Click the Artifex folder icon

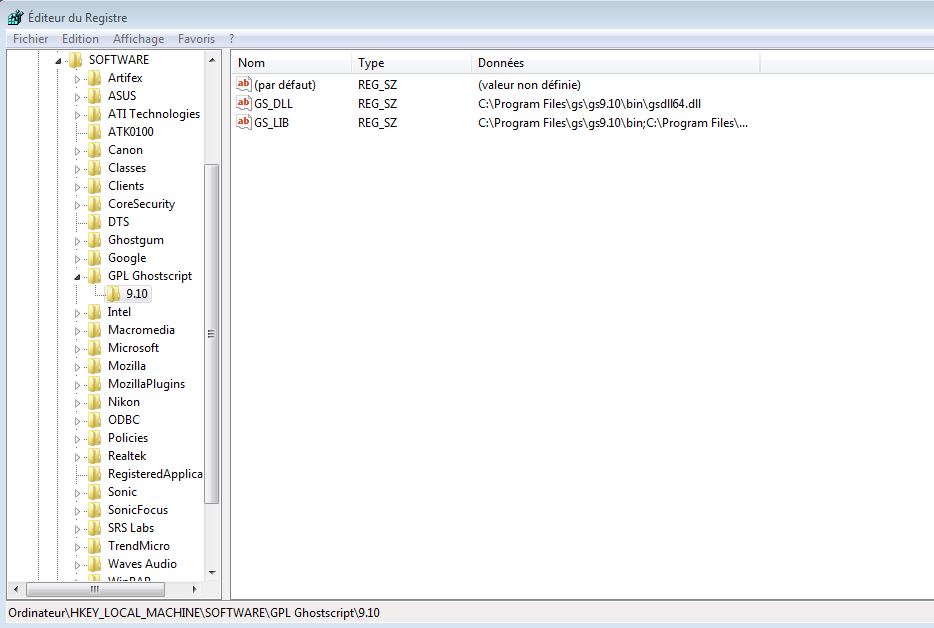pos(94,78)
